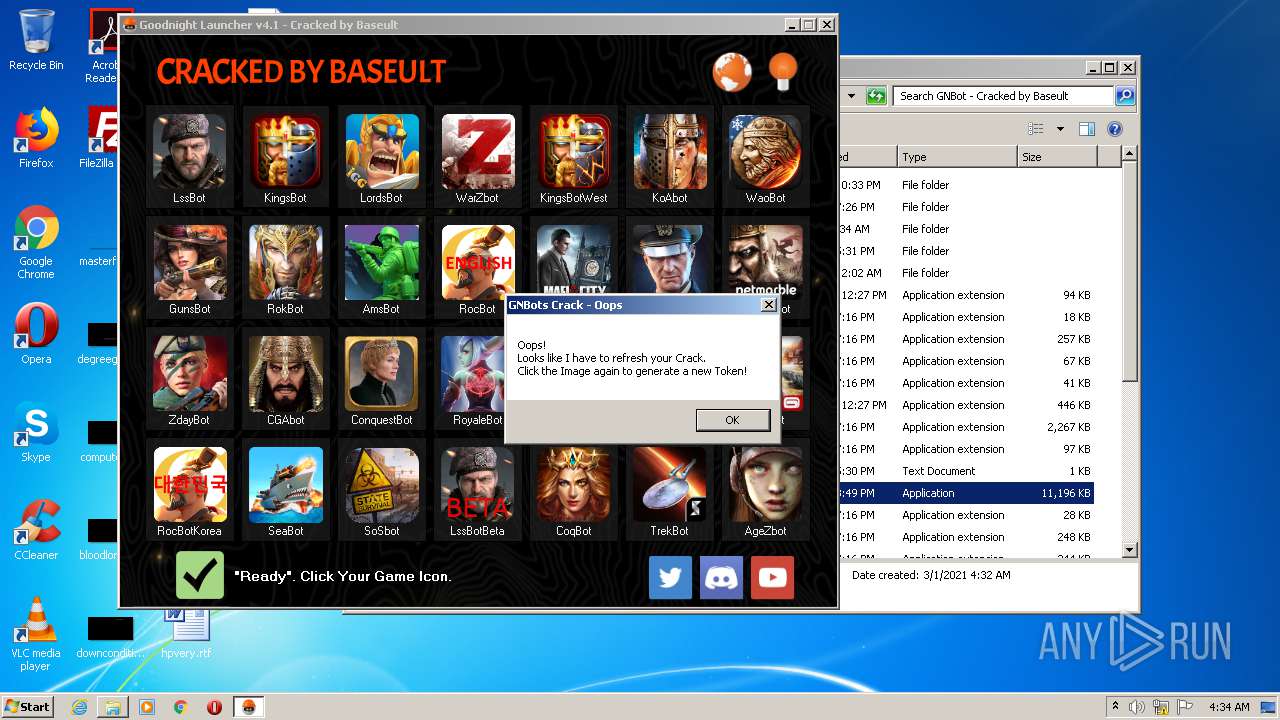Click the taskbar clock 4:34 AM
Screen dimensions: 1280x720
tap(1229, 707)
